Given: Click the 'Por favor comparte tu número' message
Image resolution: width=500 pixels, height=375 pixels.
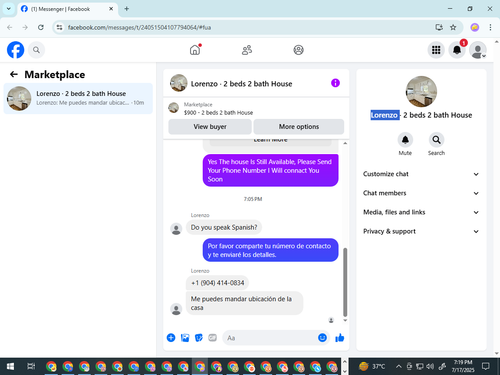Looking at the screenshot, I should 270,250.
